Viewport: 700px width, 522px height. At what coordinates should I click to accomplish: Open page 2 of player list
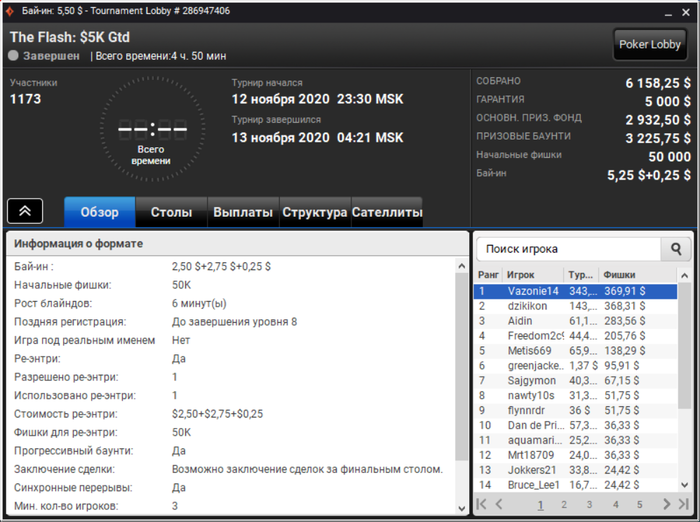(x=564, y=505)
